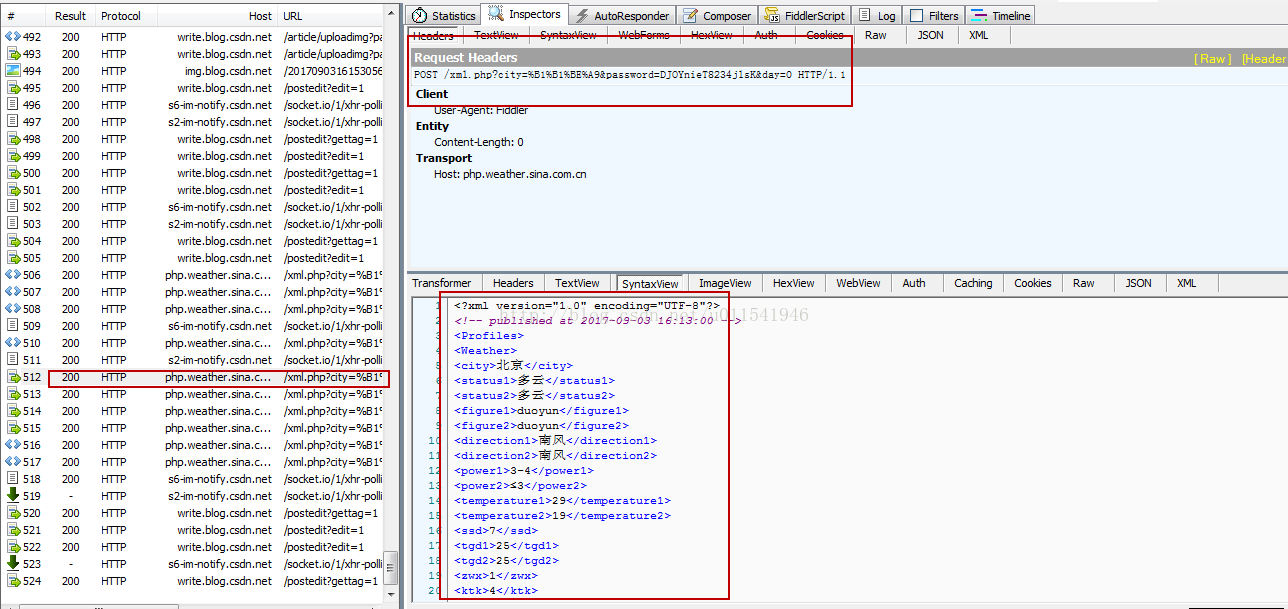Click the icon of session 517
This screenshot has height=609, width=1288.
click(13, 462)
